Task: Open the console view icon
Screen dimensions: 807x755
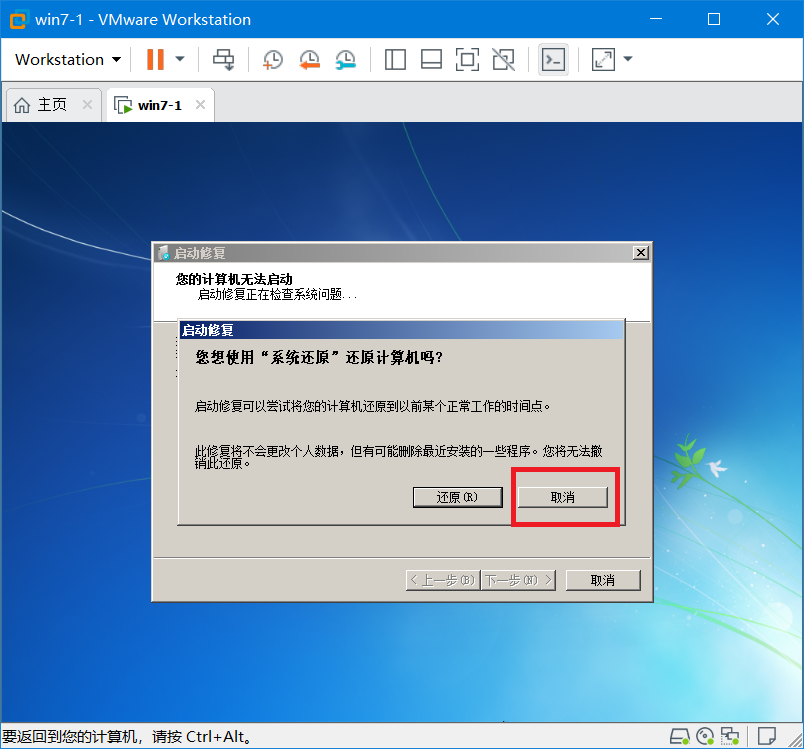Action: (x=553, y=60)
